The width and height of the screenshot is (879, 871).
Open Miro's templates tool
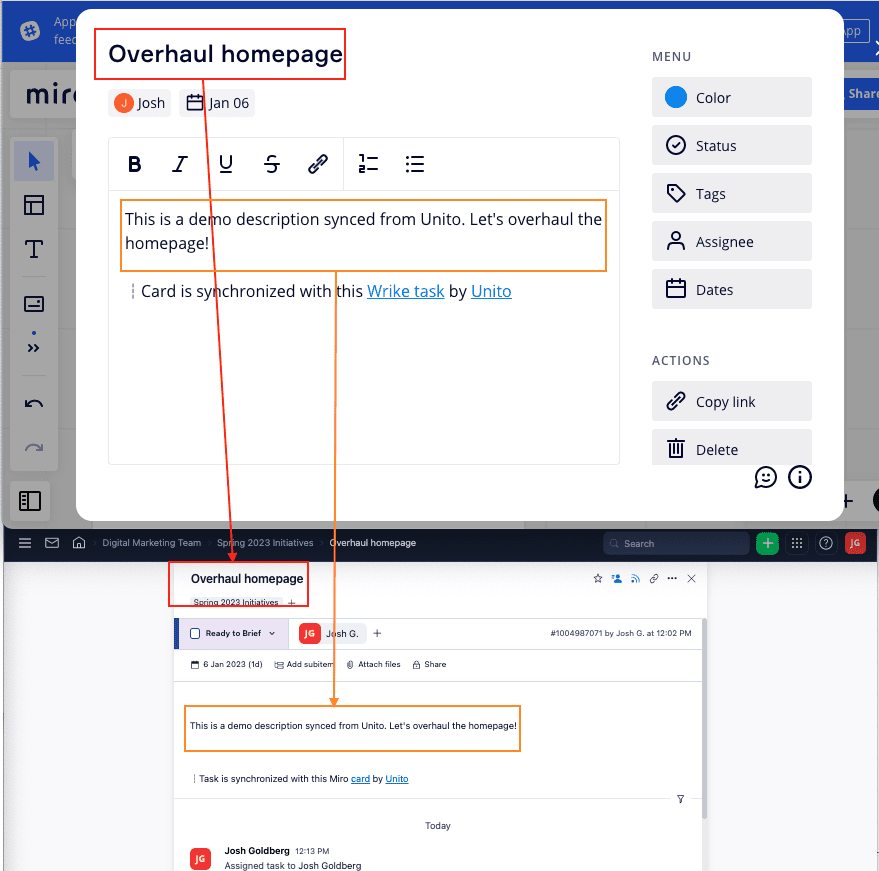click(34, 205)
